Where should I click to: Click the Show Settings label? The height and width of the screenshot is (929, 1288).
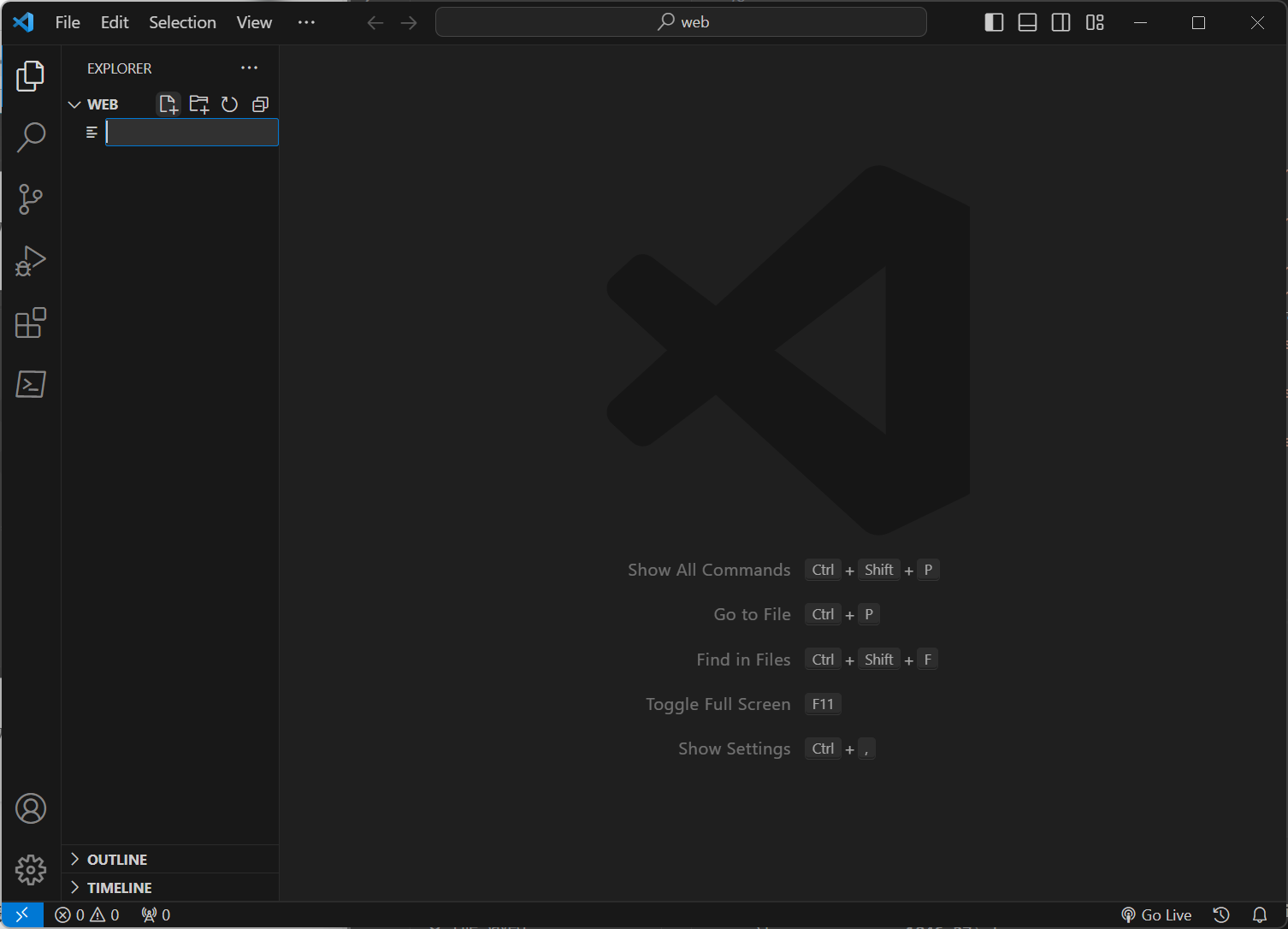pyautogui.click(x=734, y=749)
